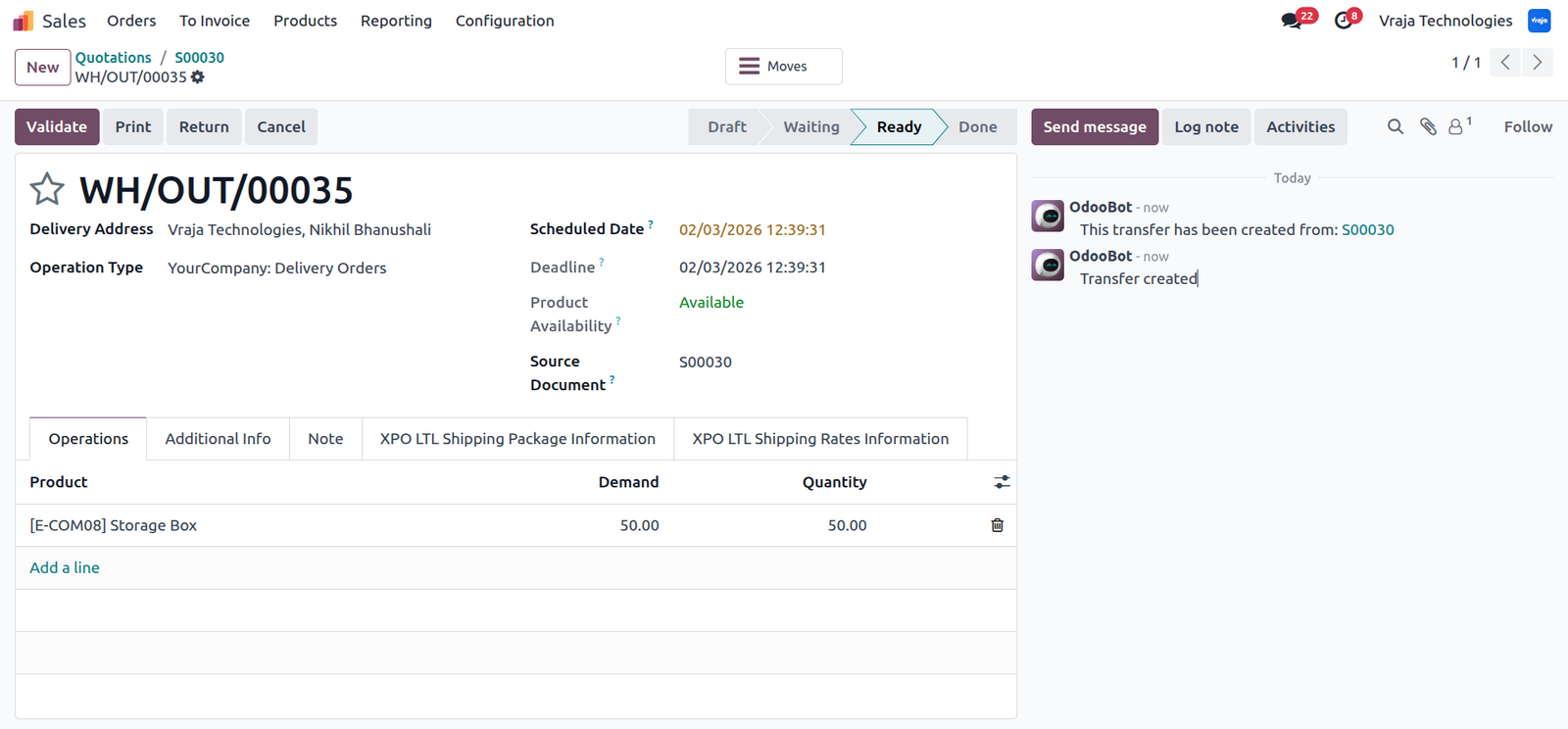Open the Sales app home icon
This screenshot has width=1568, height=729.
pyautogui.click(x=23, y=21)
